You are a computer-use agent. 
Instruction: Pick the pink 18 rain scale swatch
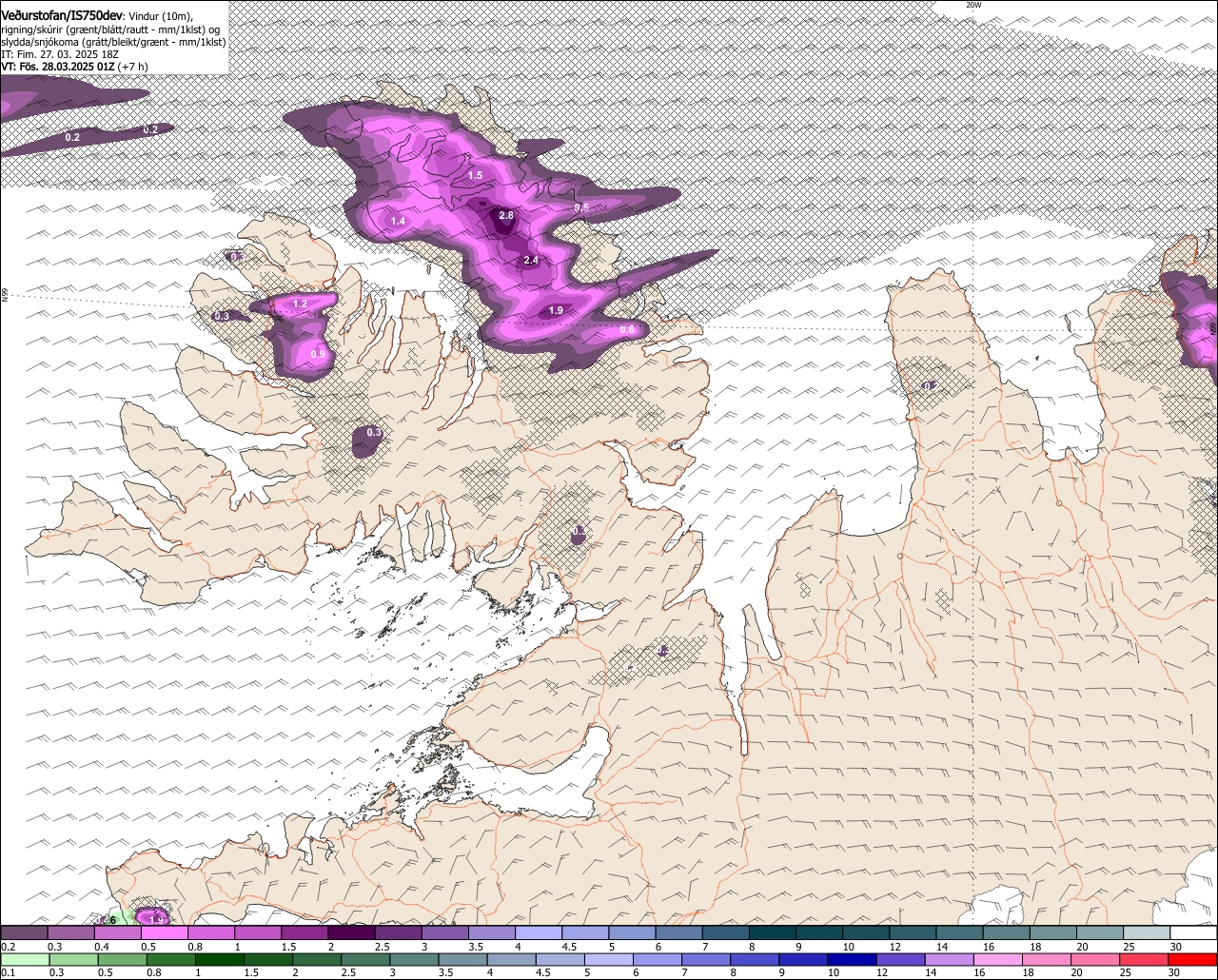(1047, 960)
